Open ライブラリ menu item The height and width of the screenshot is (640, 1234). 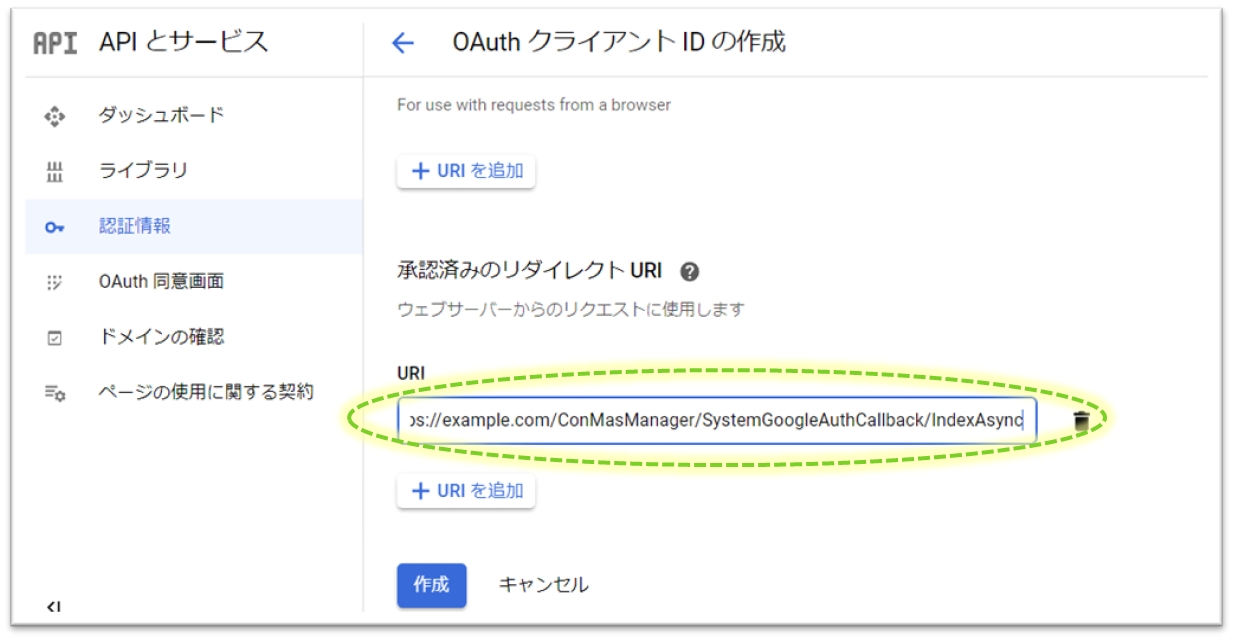143,171
